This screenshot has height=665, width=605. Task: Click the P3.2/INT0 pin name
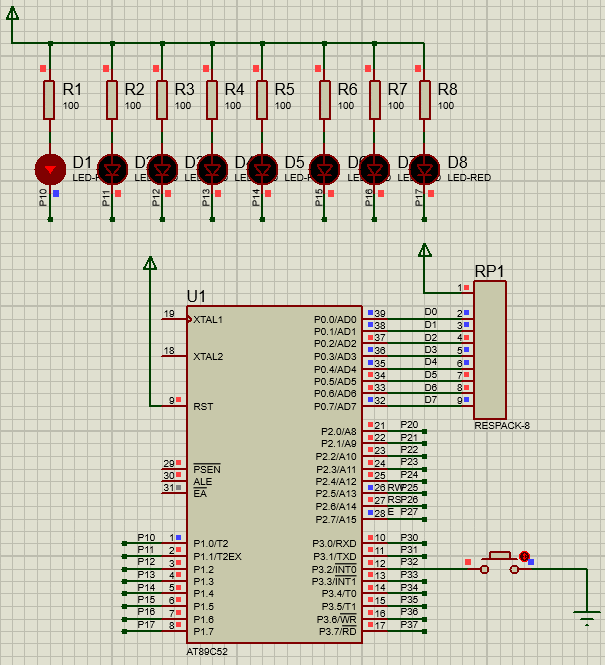point(334,569)
